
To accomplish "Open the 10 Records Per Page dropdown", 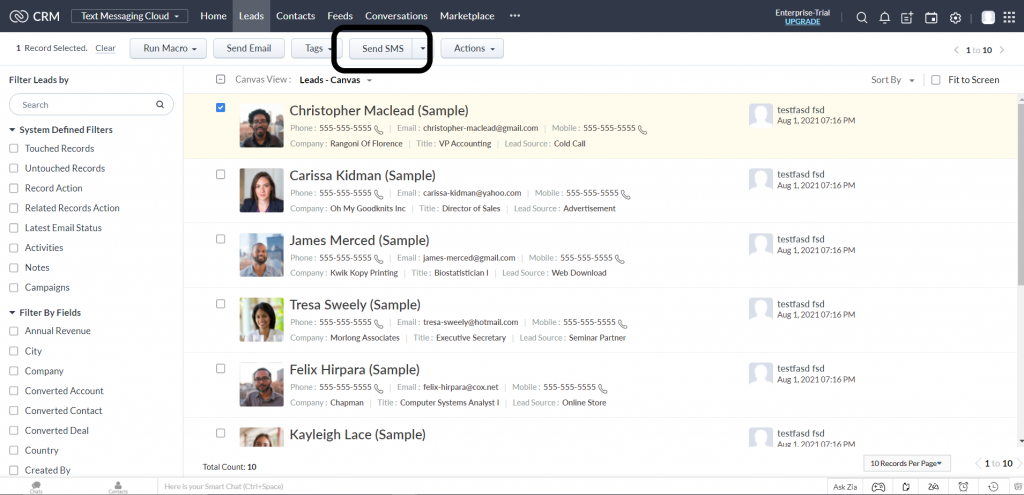I will coord(906,463).
